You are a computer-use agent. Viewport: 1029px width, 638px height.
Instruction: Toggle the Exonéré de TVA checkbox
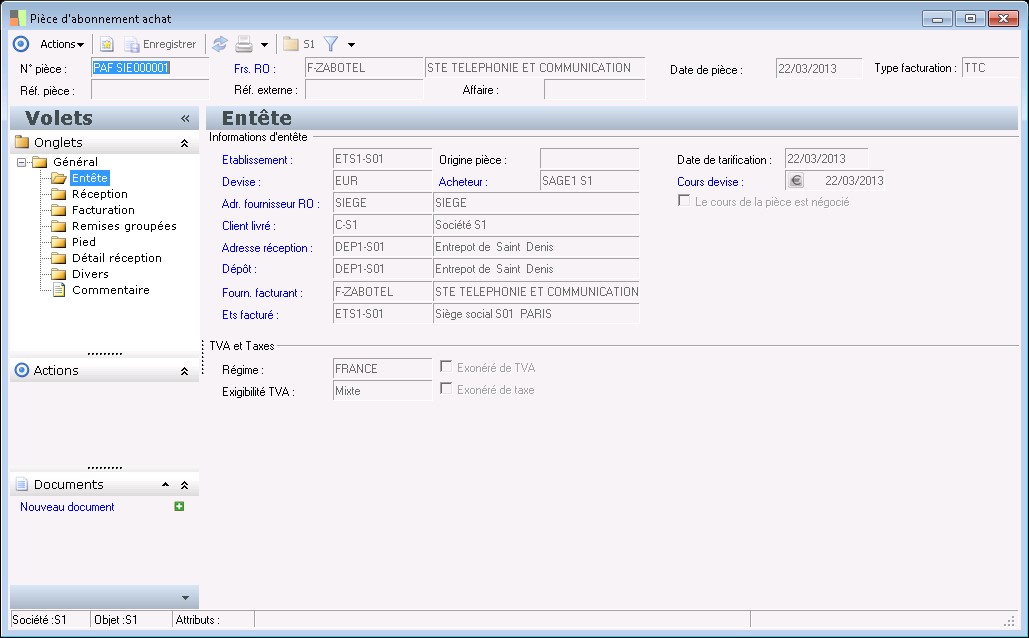coord(446,367)
